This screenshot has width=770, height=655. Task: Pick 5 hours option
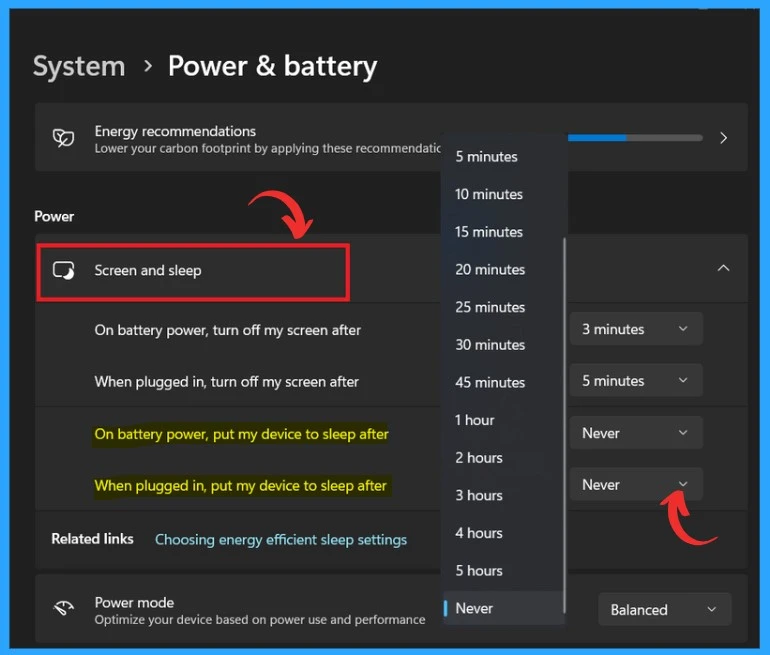(x=502, y=571)
